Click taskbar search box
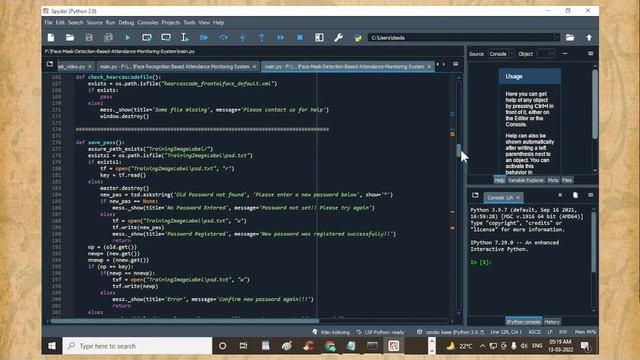Viewport: 640px width, 360px height. tap(138, 346)
